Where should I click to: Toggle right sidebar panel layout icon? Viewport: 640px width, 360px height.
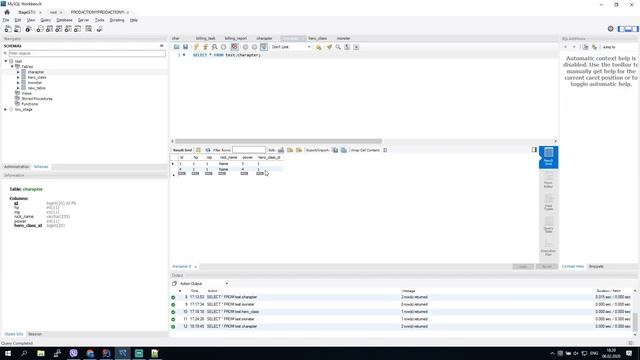pyautogui.click(x=635, y=29)
